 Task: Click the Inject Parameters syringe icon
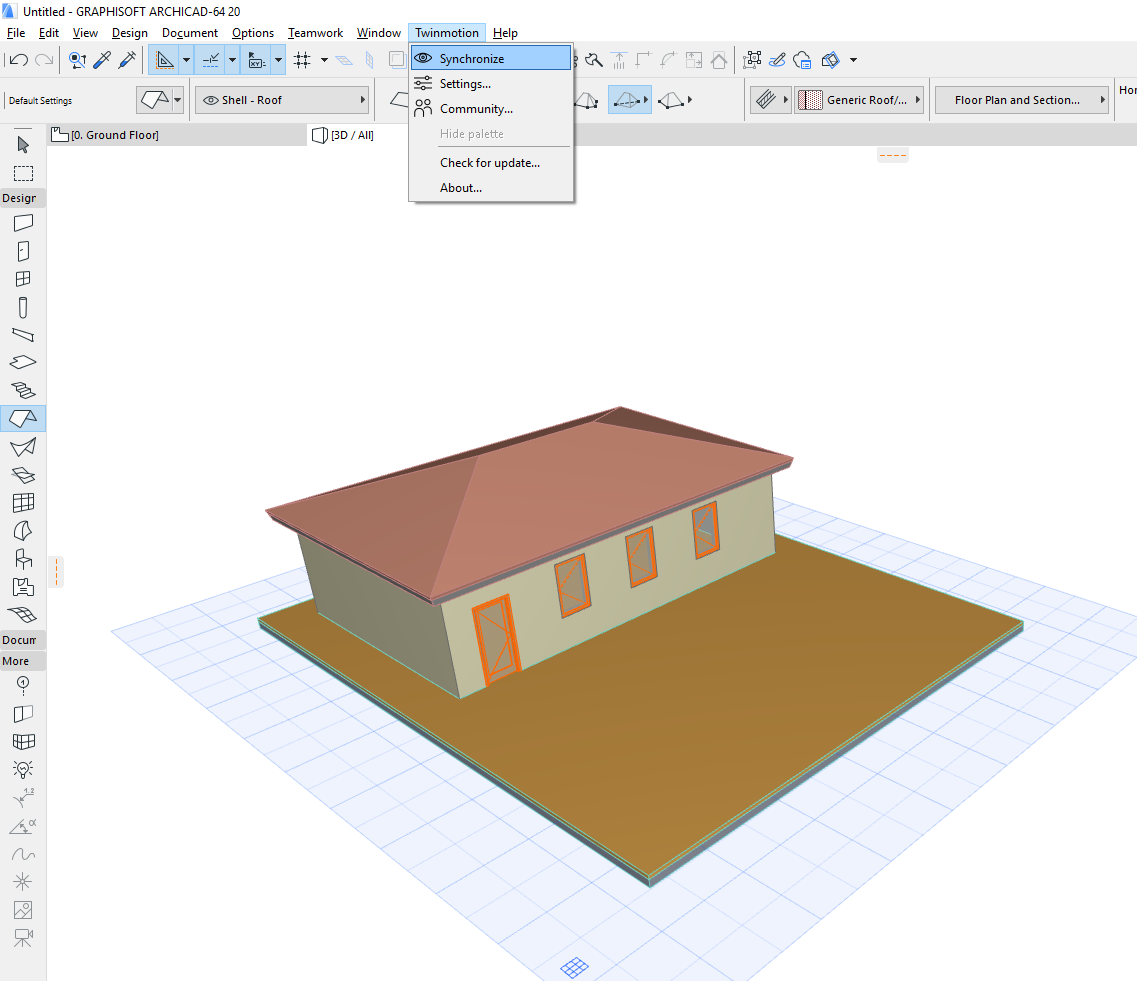127,60
